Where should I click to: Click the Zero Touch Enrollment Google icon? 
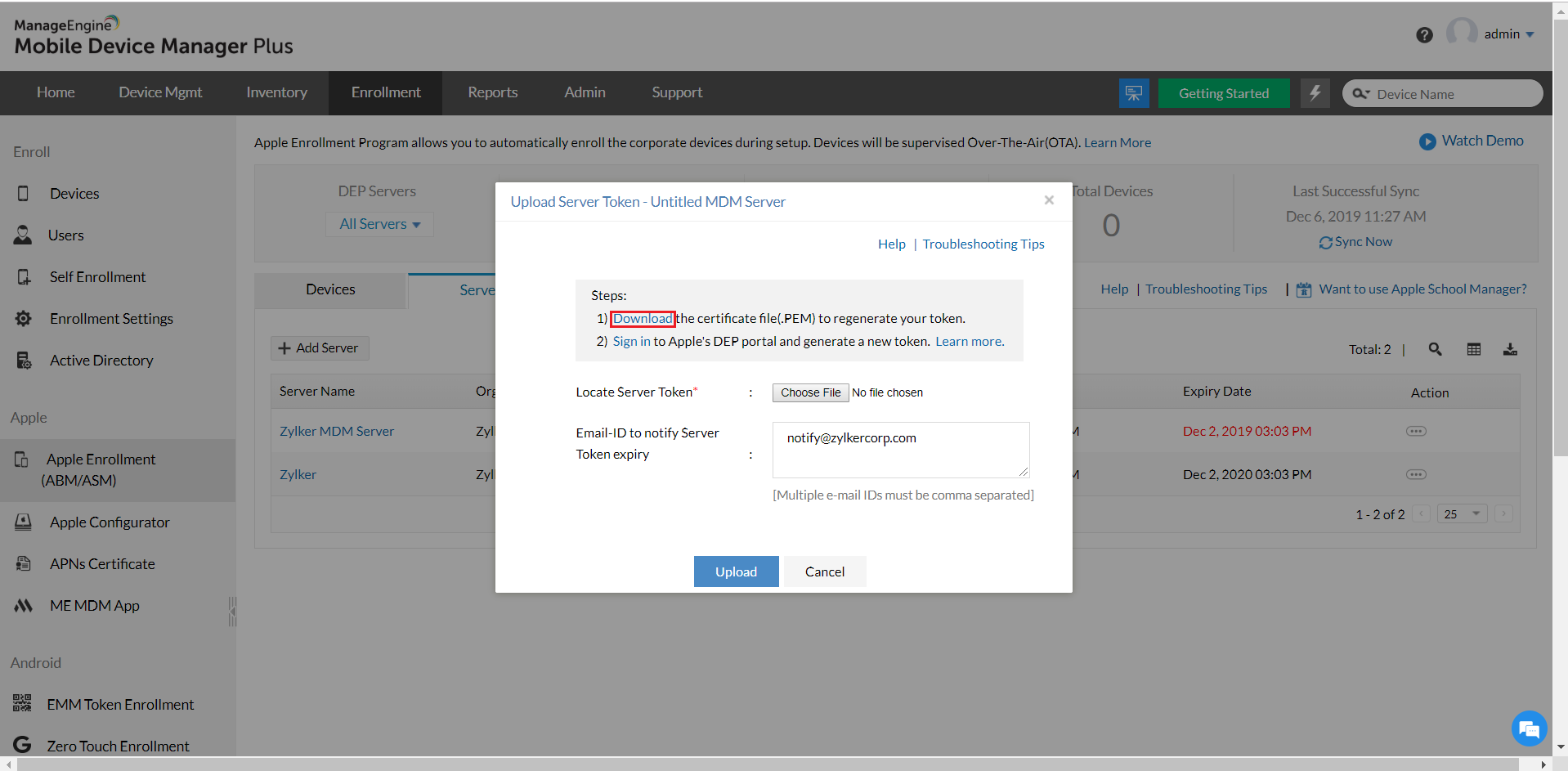(x=22, y=745)
